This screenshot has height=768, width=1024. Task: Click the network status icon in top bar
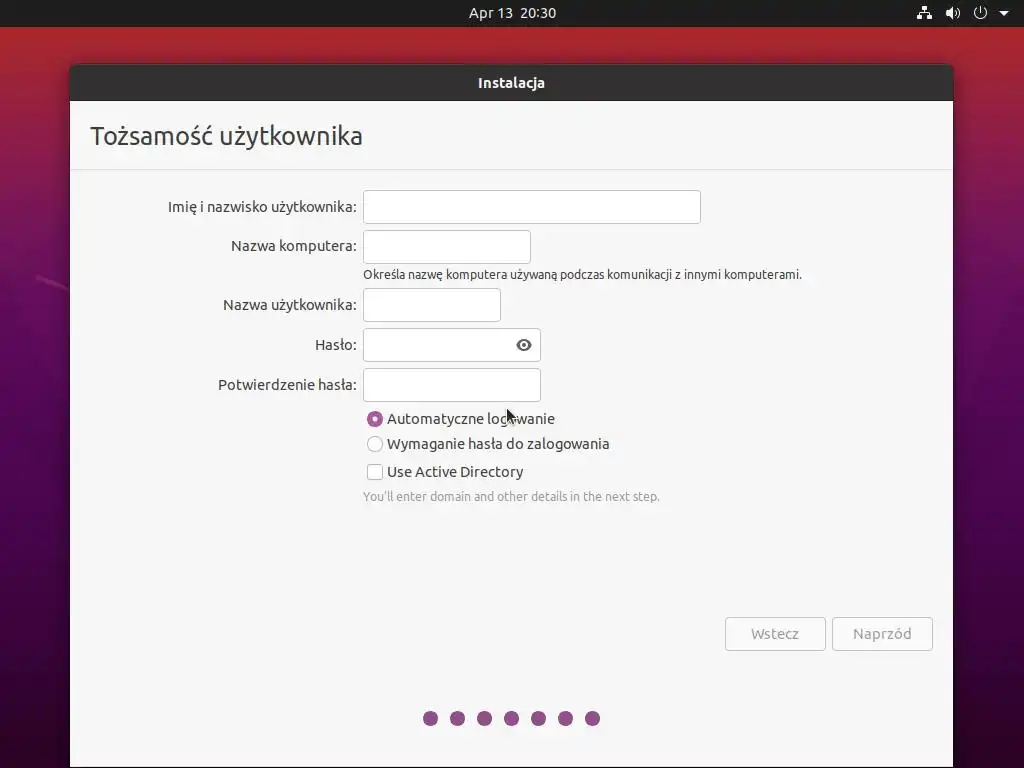tap(924, 12)
